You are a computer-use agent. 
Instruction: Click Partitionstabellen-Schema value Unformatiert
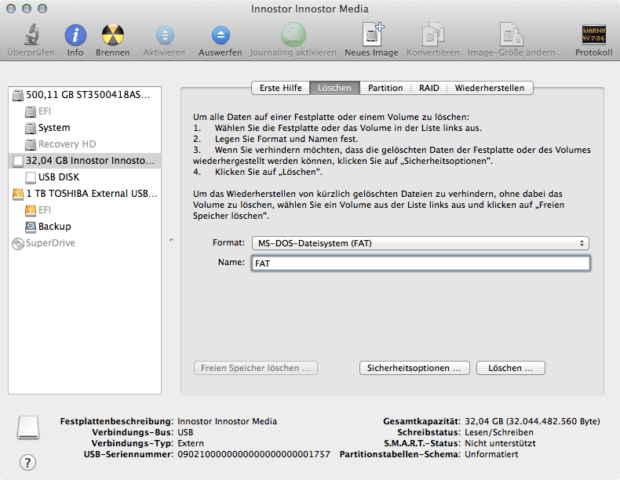[491, 454]
